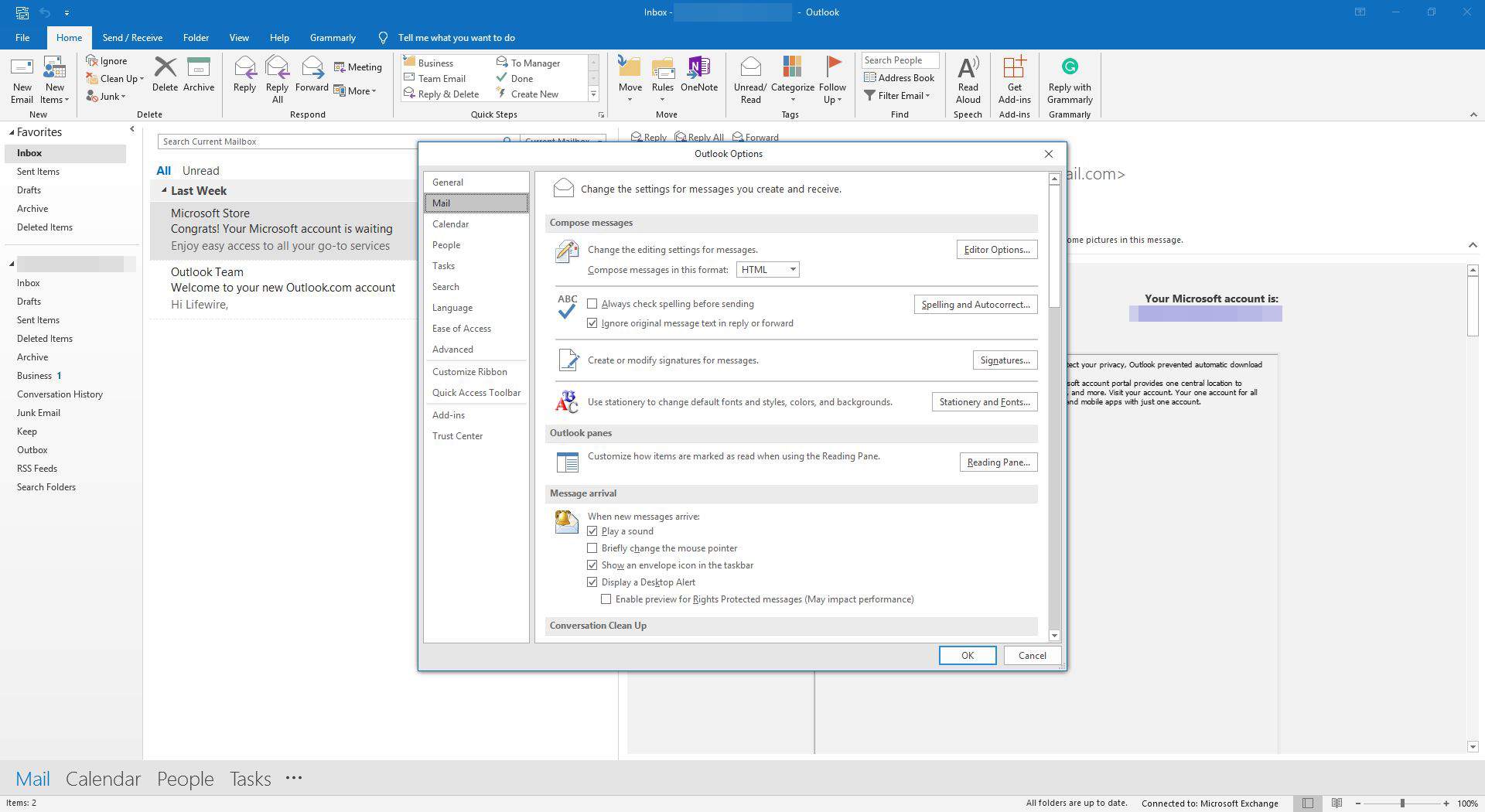Image resolution: width=1485 pixels, height=812 pixels.
Task: Switch to reading view status icon
Action: pos(1336,803)
